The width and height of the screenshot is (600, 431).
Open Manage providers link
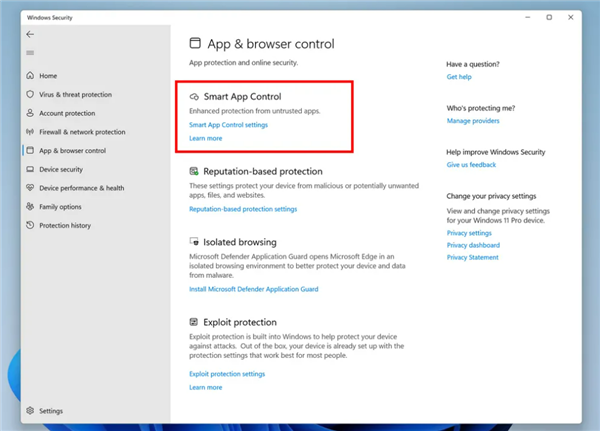472,121
